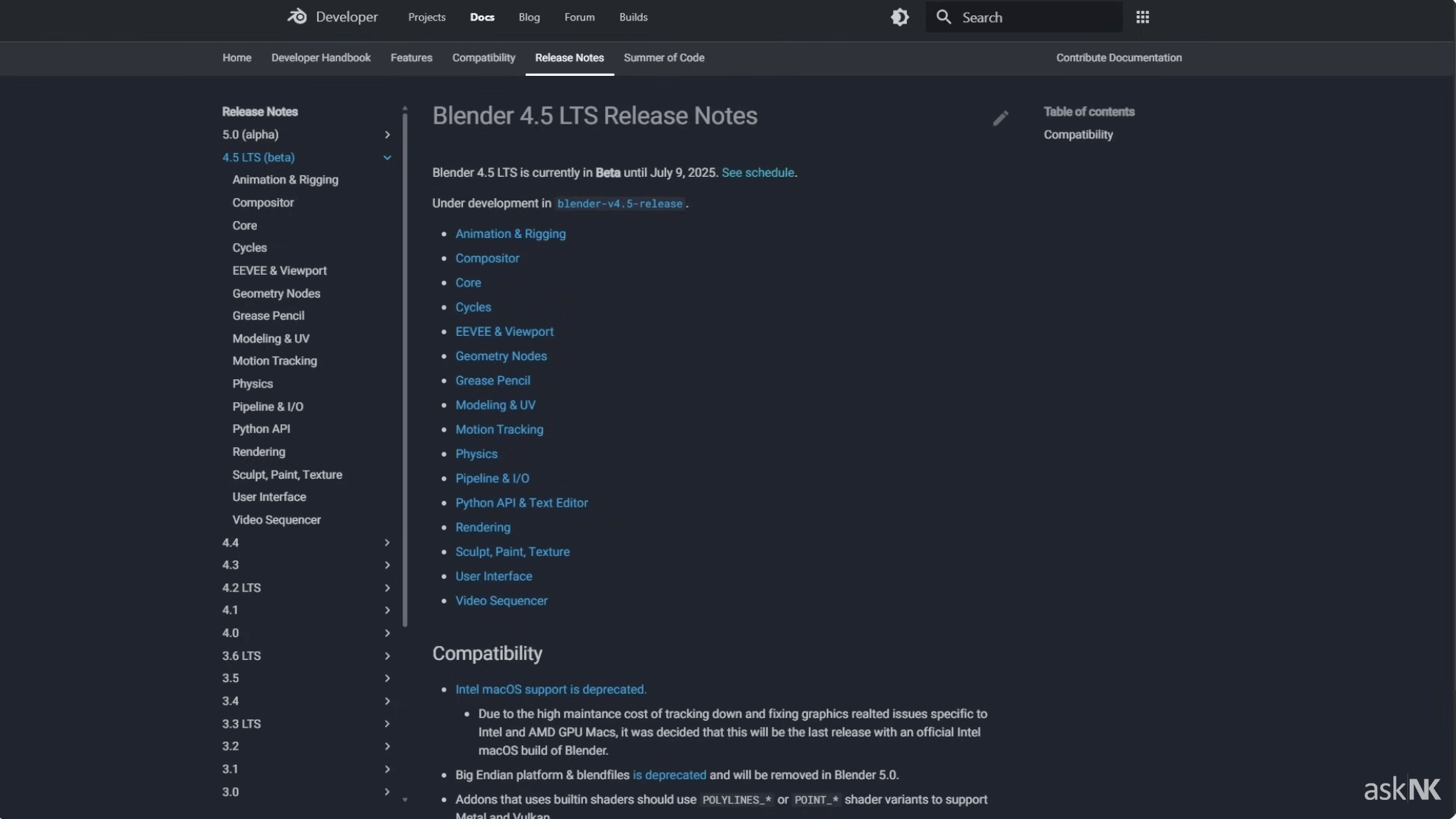This screenshot has width=1456, height=819.
Task: Open EEVEE & Viewport in sidebar
Action: click(280, 270)
